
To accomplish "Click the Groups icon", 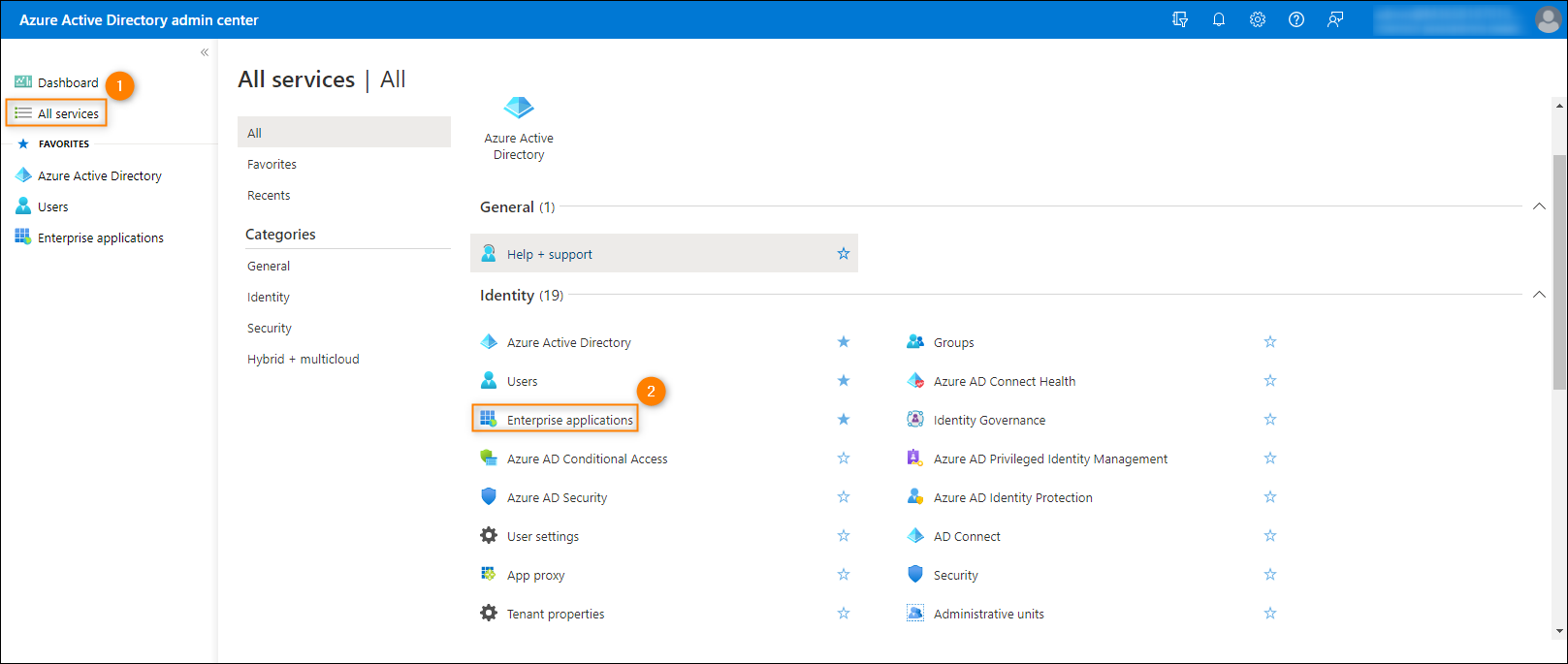I will pyautogui.click(x=915, y=341).
